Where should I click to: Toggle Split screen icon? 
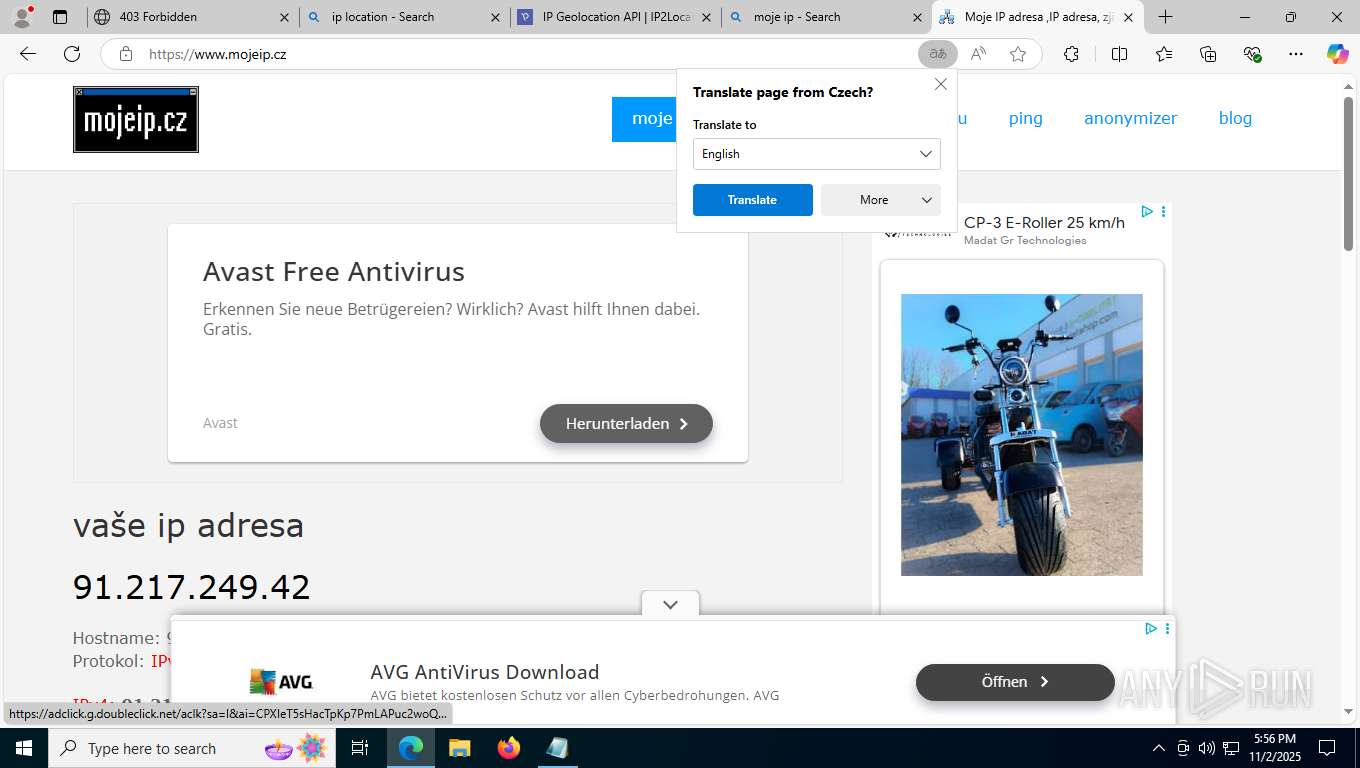click(x=1119, y=54)
